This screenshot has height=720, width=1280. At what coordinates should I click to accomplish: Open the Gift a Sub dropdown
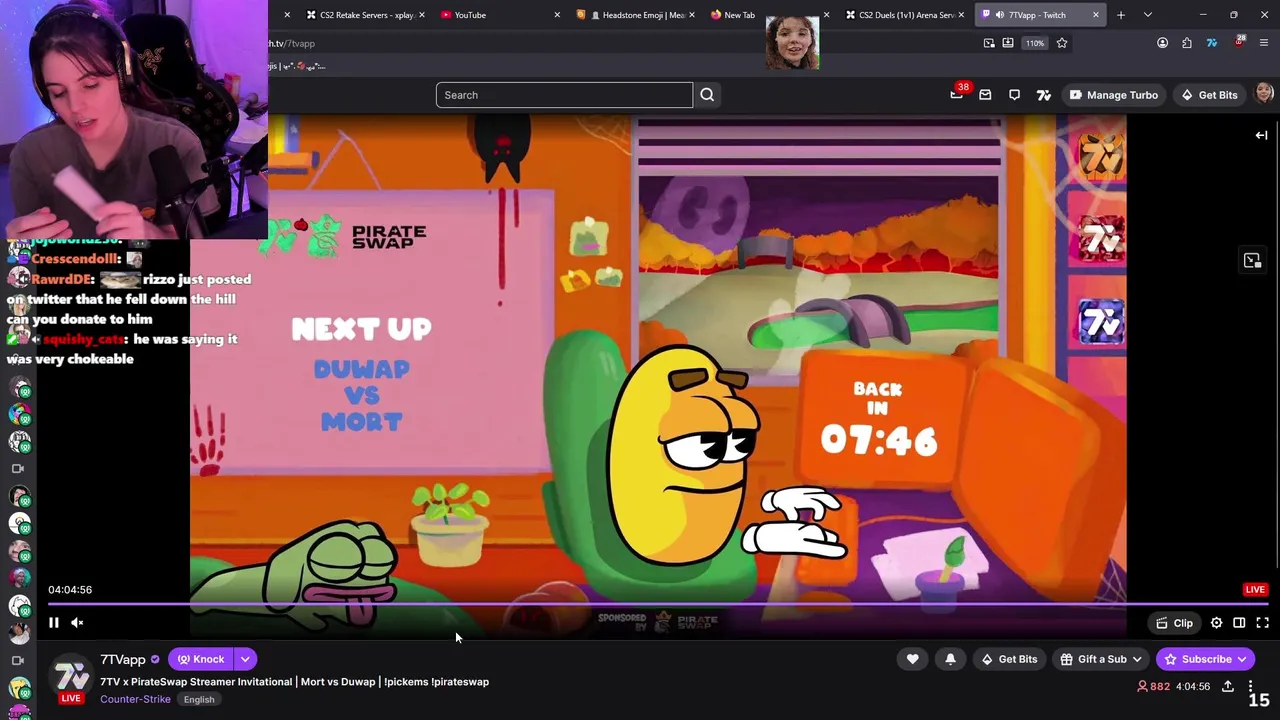(1101, 659)
